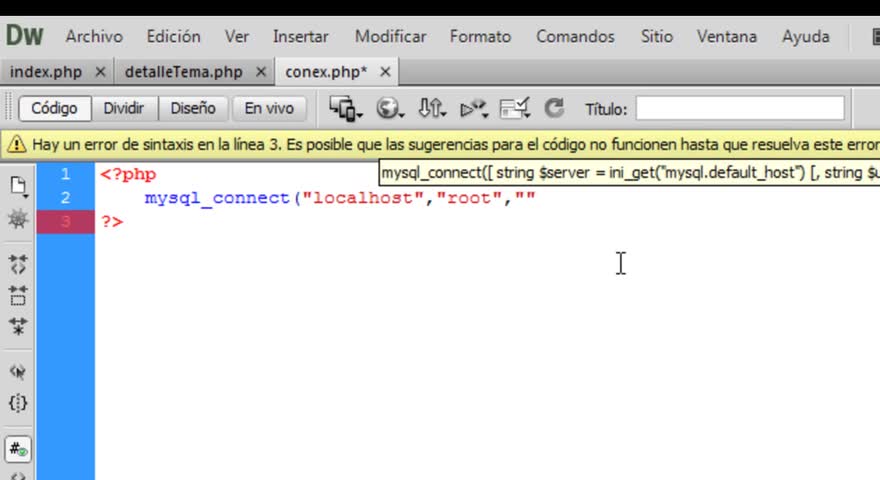Open the multiscreen preview dropdown
The image size is (880, 480).
[346, 108]
